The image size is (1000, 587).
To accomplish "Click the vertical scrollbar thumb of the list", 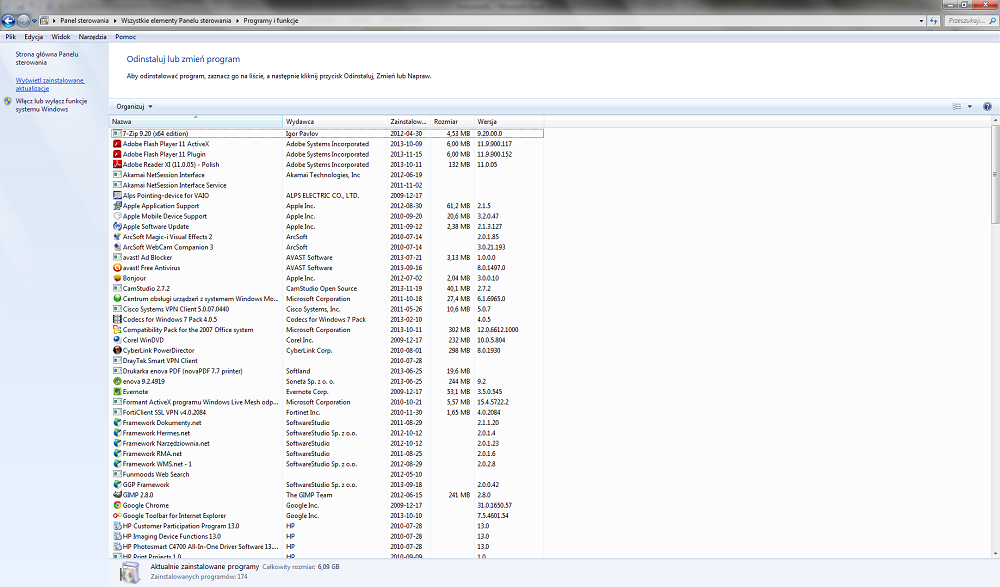I will click(994, 174).
